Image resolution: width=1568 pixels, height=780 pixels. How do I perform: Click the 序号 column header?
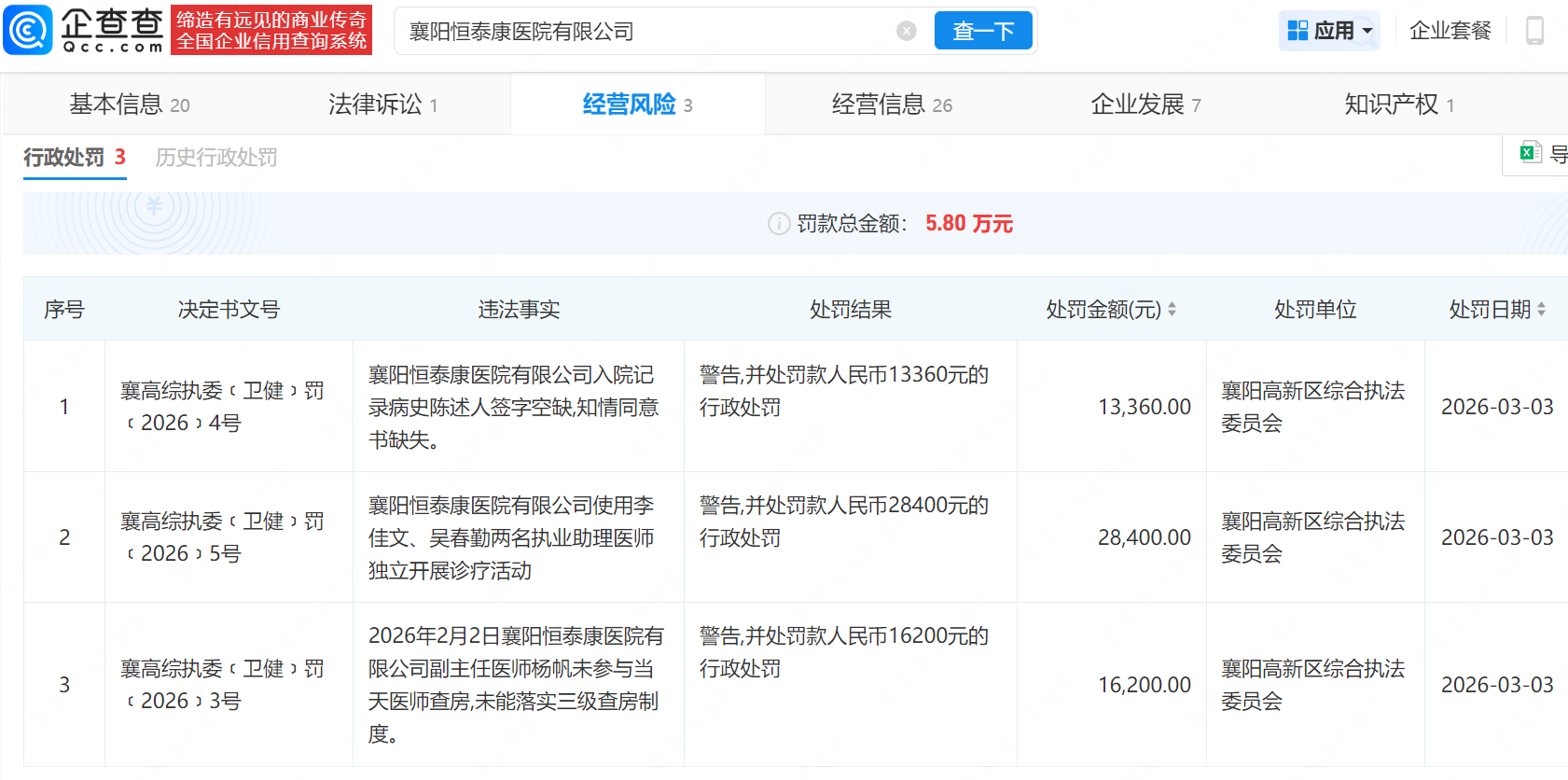[64, 310]
